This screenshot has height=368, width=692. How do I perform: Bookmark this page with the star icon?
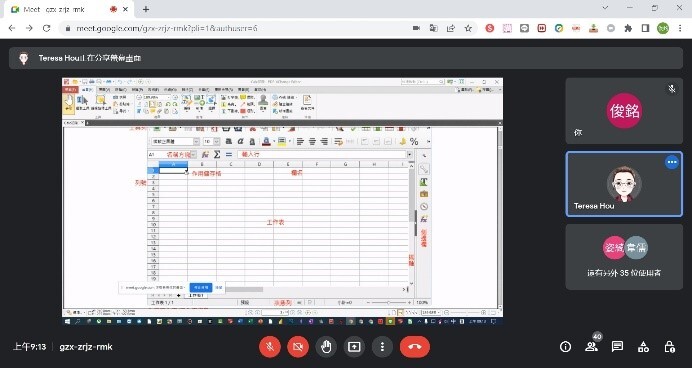click(x=468, y=28)
